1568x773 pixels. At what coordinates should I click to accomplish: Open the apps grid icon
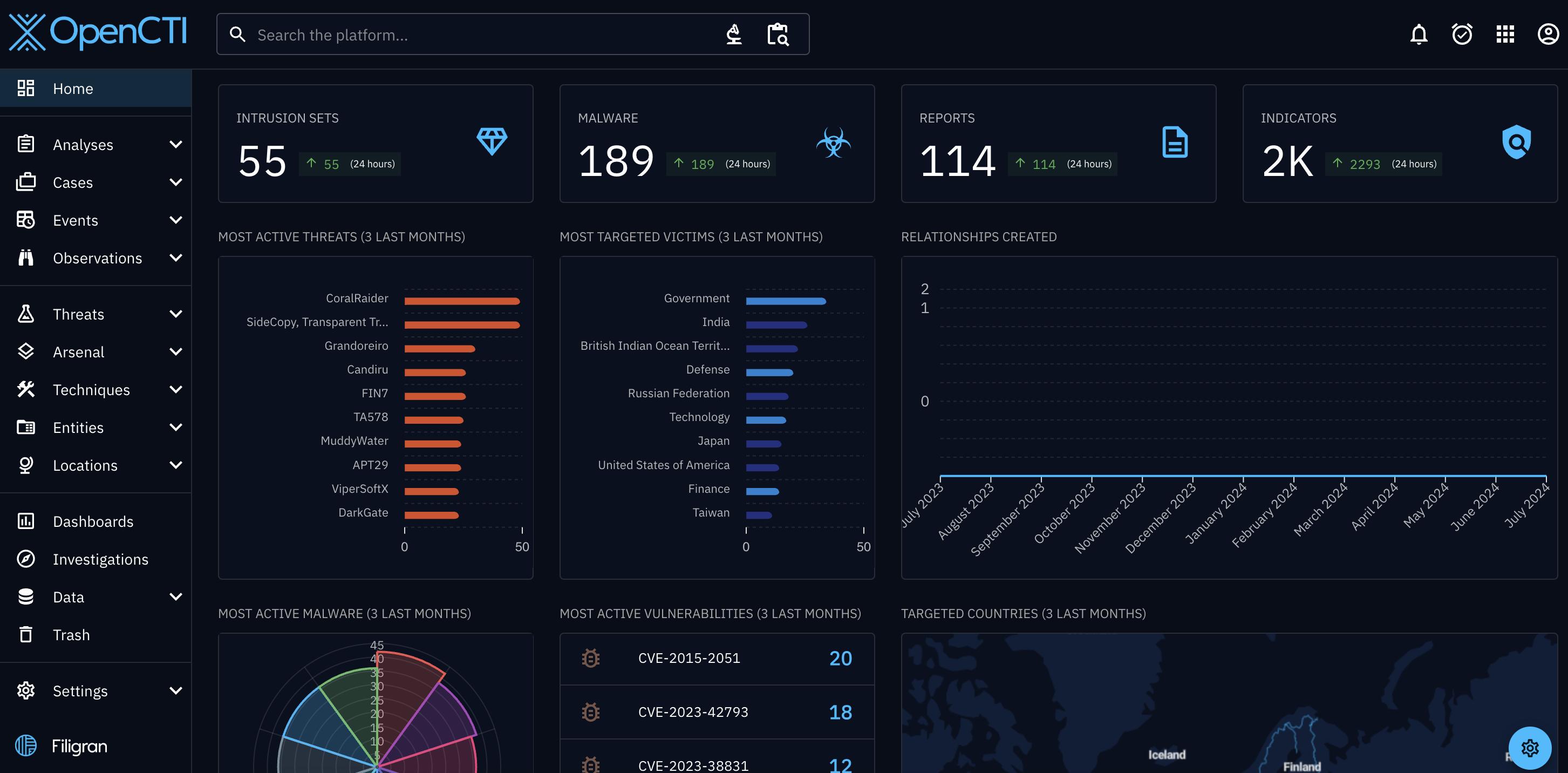point(1505,34)
